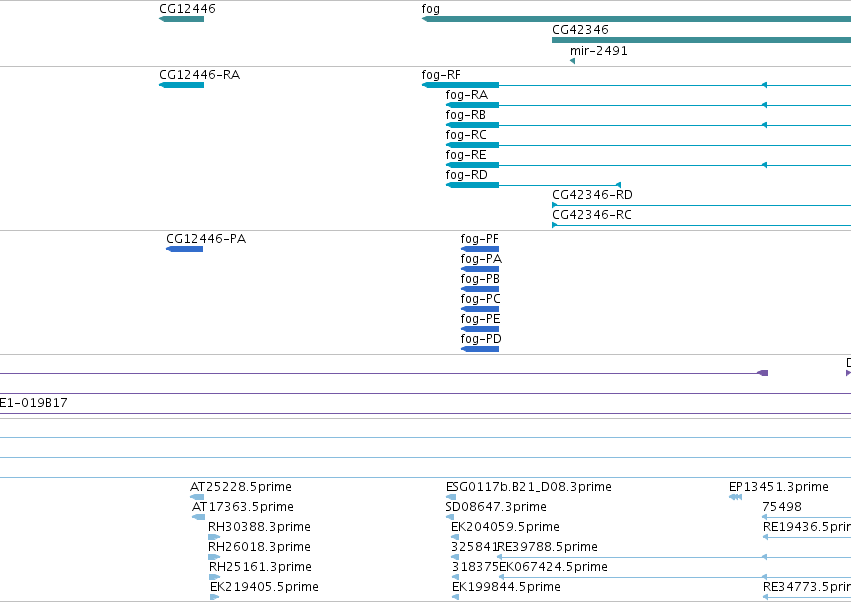The width and height of the screenshot is (851, 602).
Task: Open the fog-RF transcript label
Action: point(441,75)
